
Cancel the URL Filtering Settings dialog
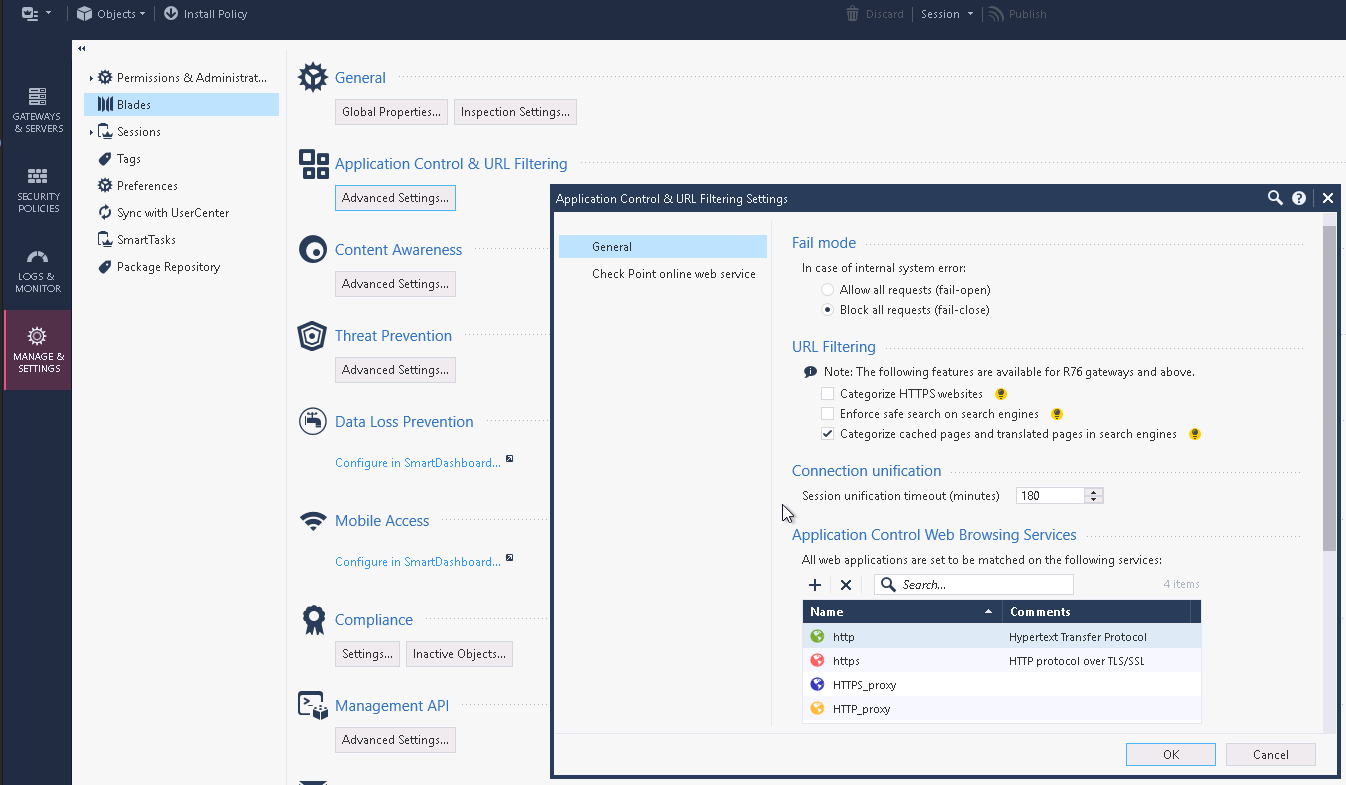(1271, 755)
